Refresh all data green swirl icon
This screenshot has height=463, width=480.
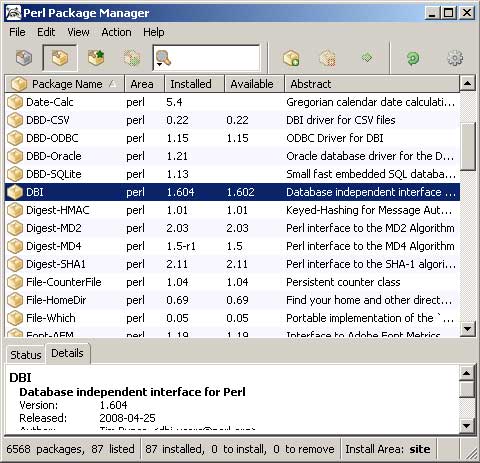[413, 58]
